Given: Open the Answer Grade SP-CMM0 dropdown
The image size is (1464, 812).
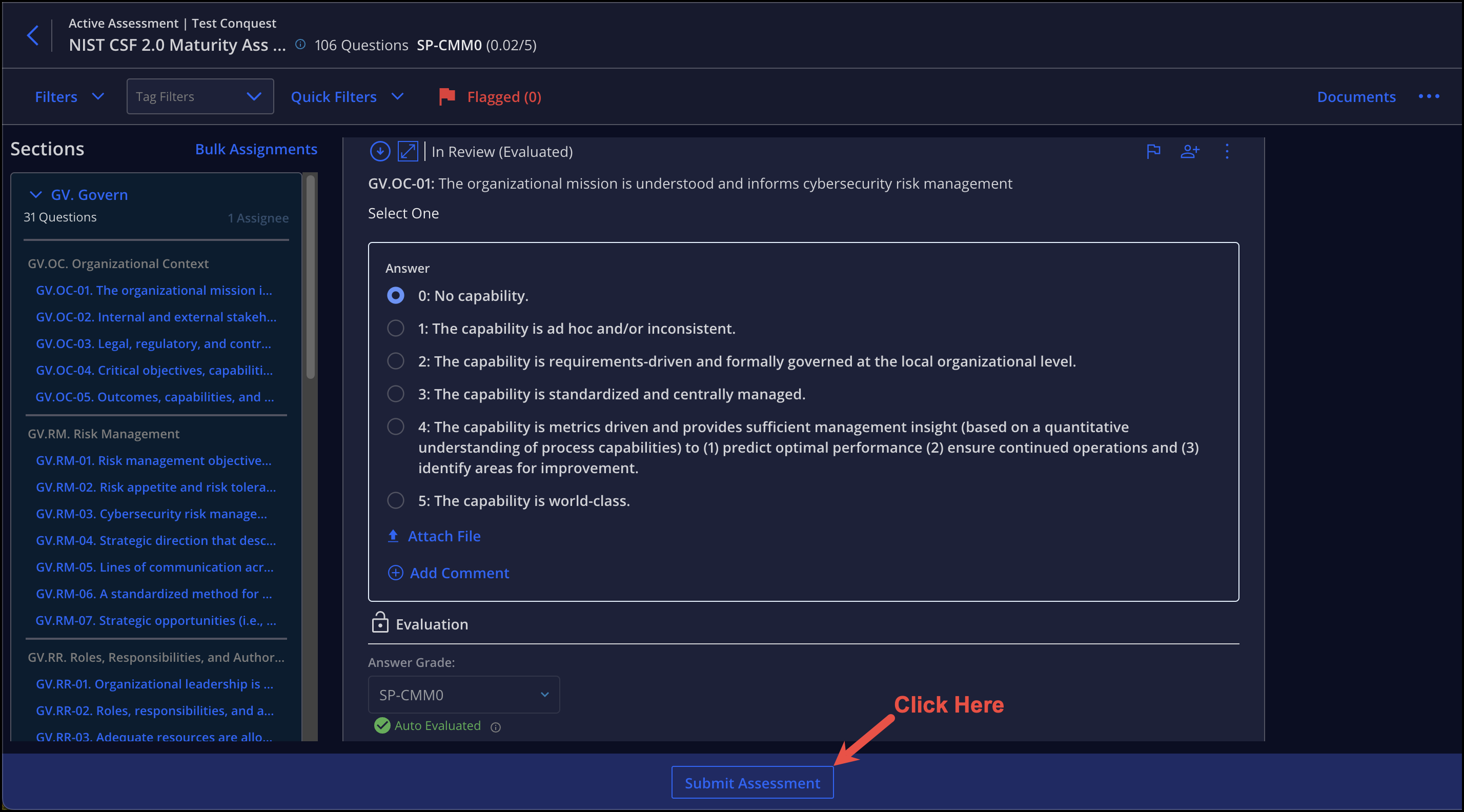Looking at the screenshot, I should click(464, 695).
